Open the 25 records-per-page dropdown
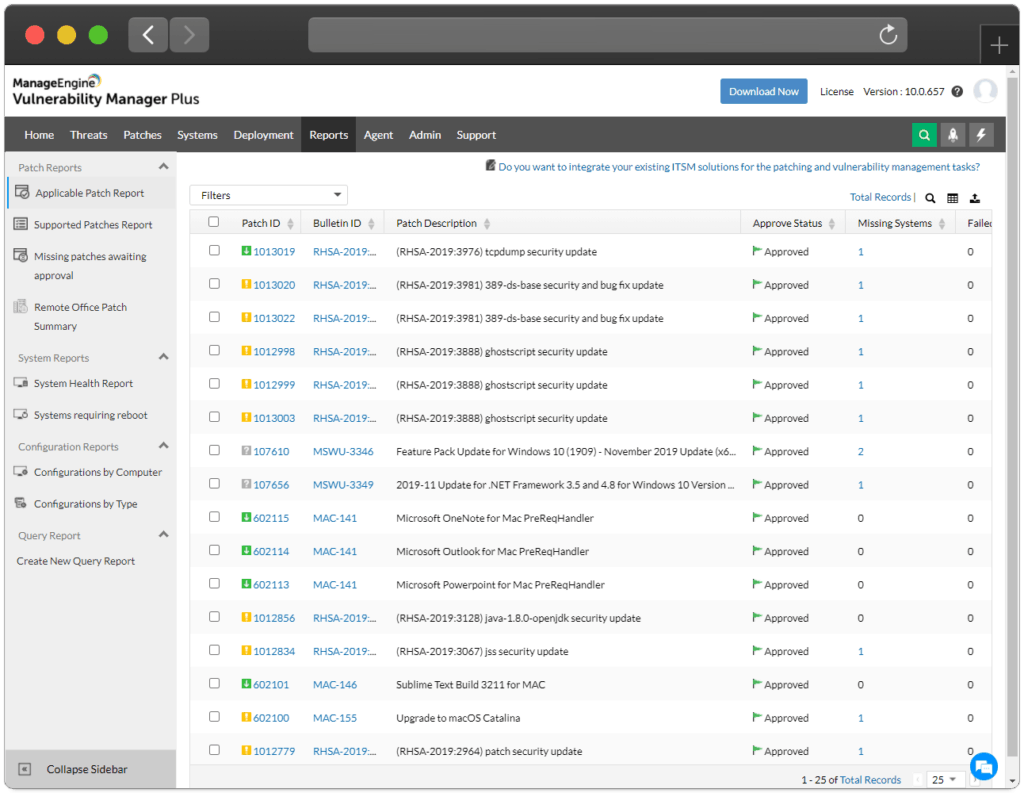The width and height of the screenshot is (1024, 793). [944, 779]
